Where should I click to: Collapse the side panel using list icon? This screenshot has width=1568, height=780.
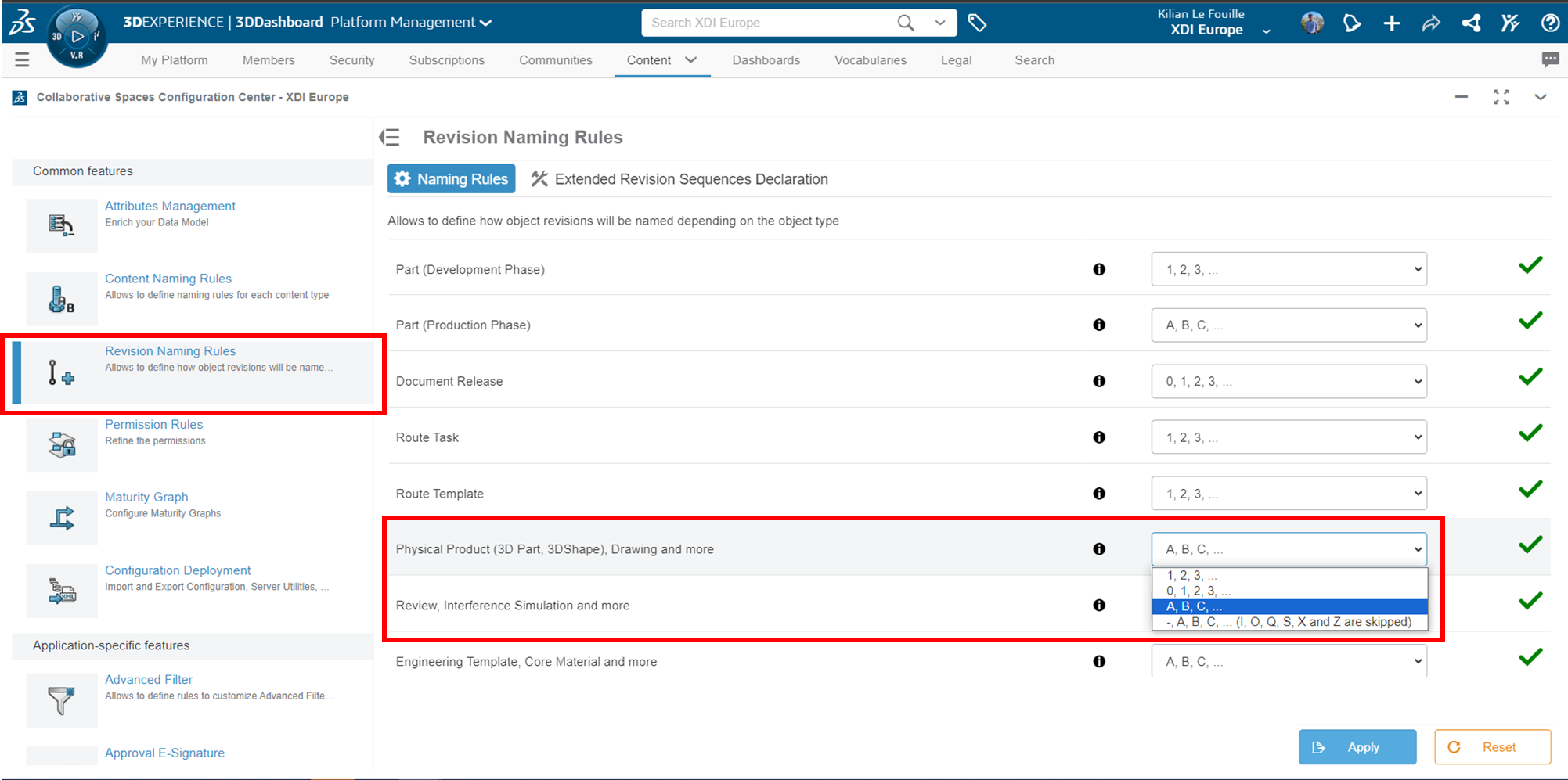(390, 138)
